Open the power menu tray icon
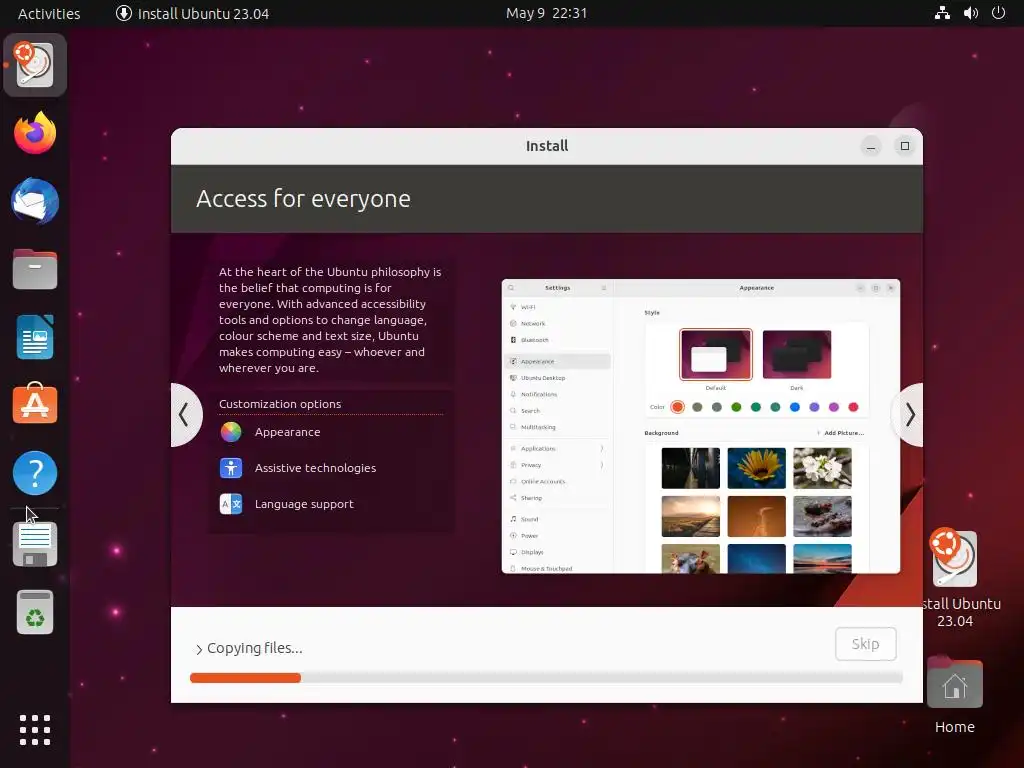Image resolution: width=1024 pixels, height=768 pixels. click(999, 13)
